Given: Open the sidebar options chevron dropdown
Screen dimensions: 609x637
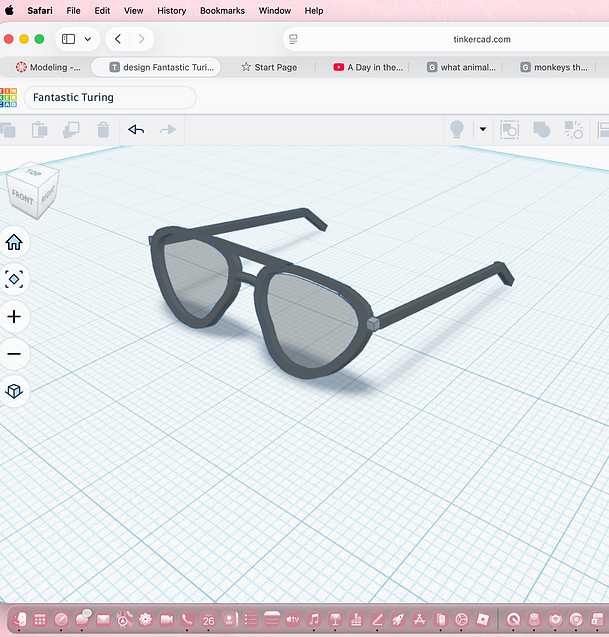Looking at the screenshot, I should pos(88,39).
